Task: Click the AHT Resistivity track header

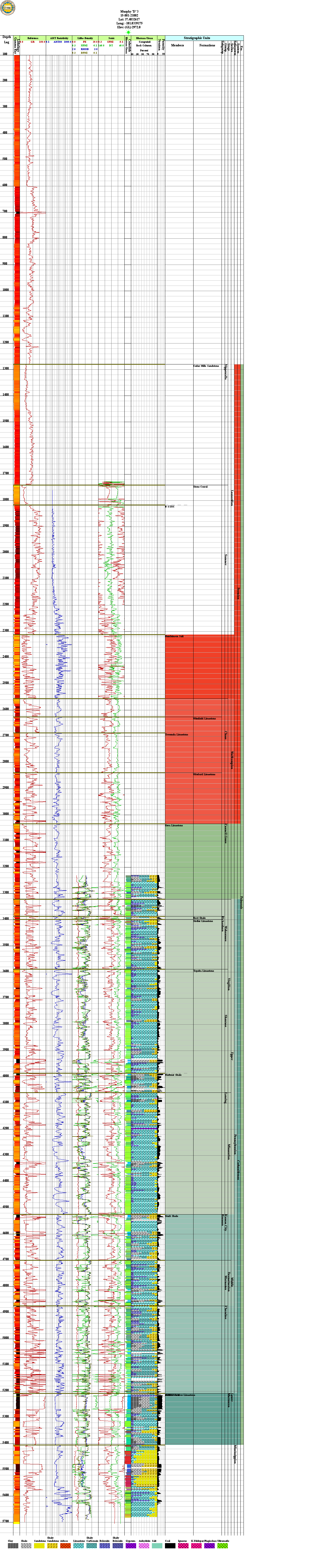Action: pos(59,38)
